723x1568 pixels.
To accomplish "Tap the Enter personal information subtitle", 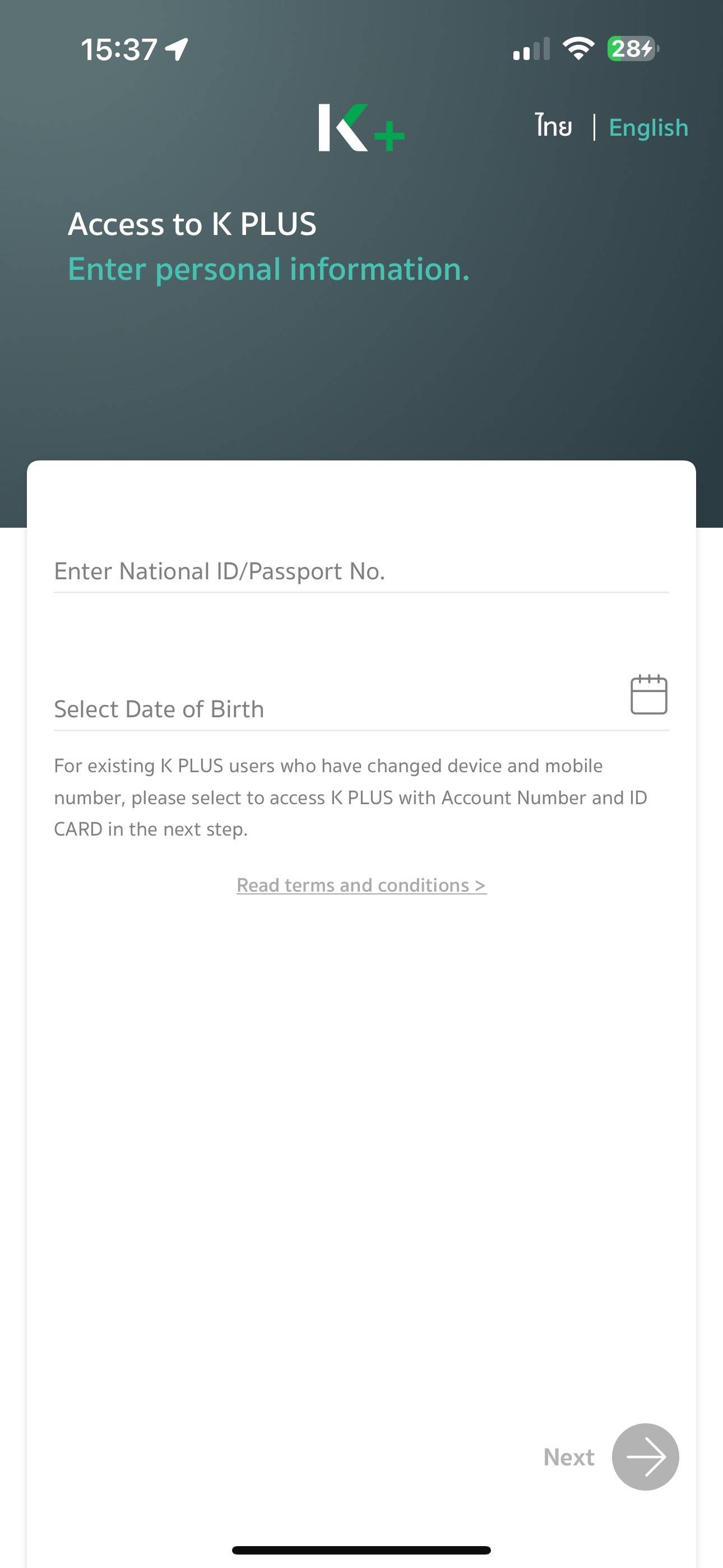I will [x=268, y=269].
